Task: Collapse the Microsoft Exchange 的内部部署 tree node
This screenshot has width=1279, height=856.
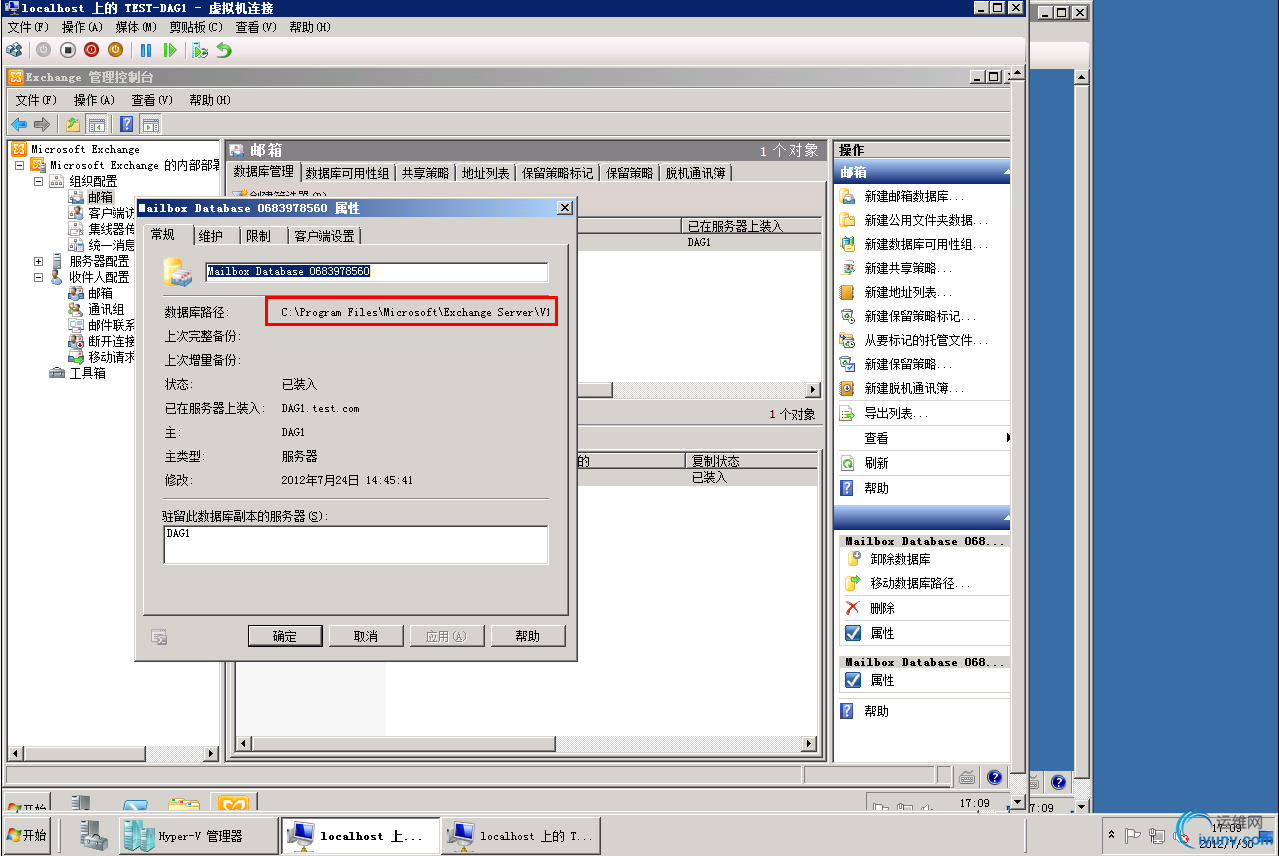Action: [19, 165]
